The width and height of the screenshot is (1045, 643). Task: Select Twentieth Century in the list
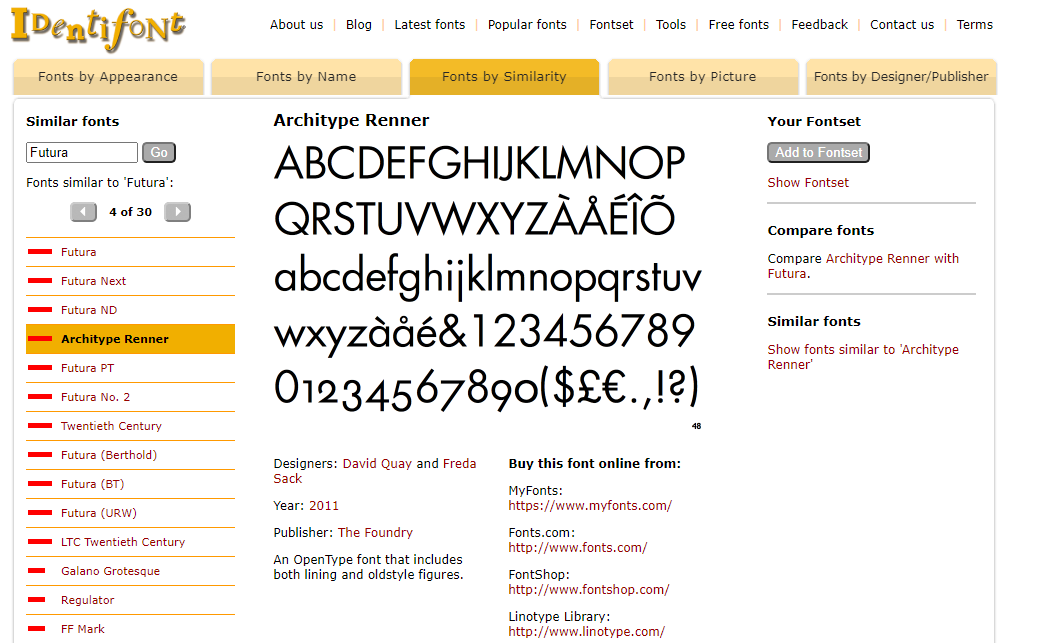click(x=111, y=426)
